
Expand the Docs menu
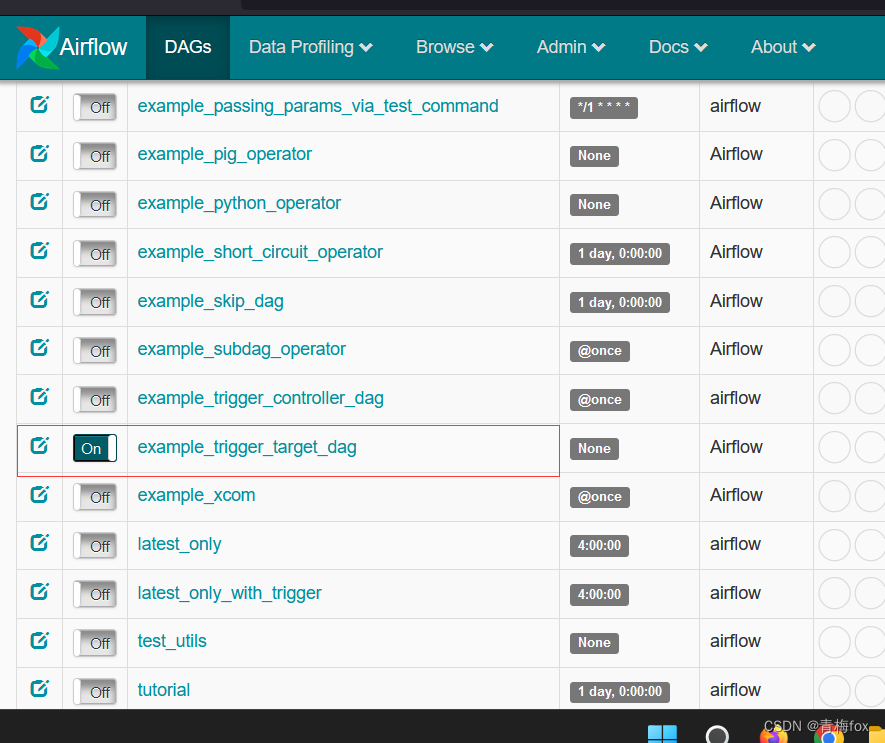click(x=677, y=46)
